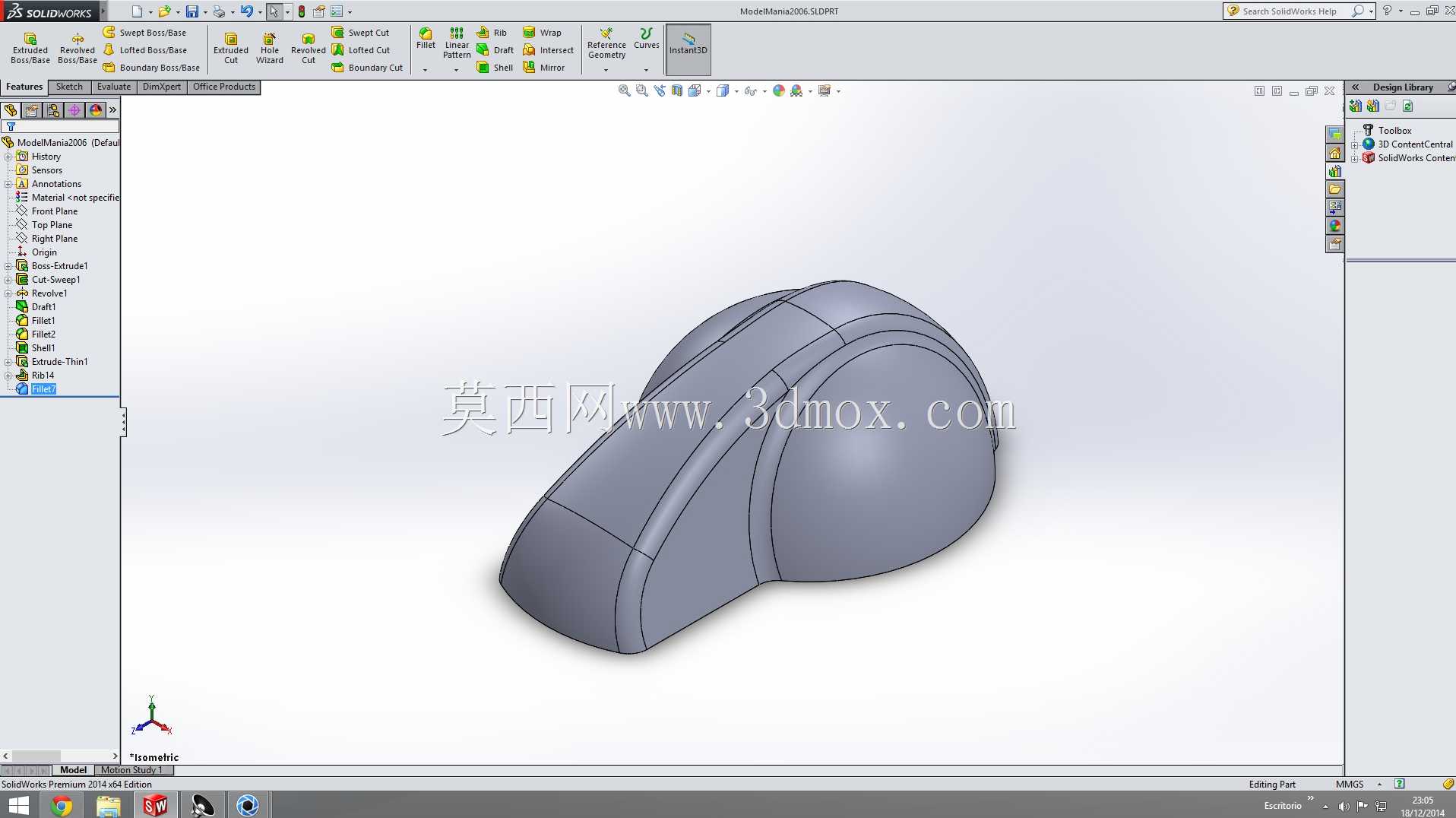This screenshot has width=1456, height=818.
Task: Open the Hole Wizard tool
Action: point(270,49)
